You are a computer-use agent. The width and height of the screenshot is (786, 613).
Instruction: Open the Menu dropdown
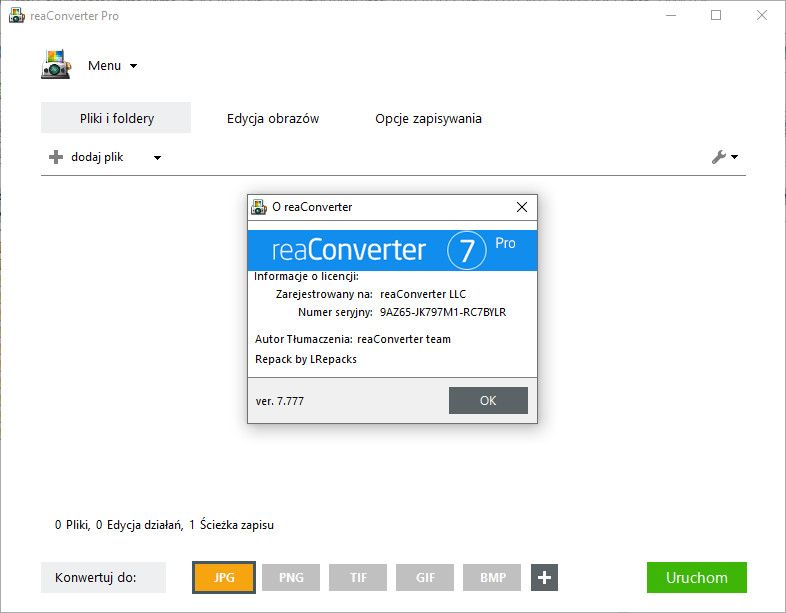click(x=112, y=66)
